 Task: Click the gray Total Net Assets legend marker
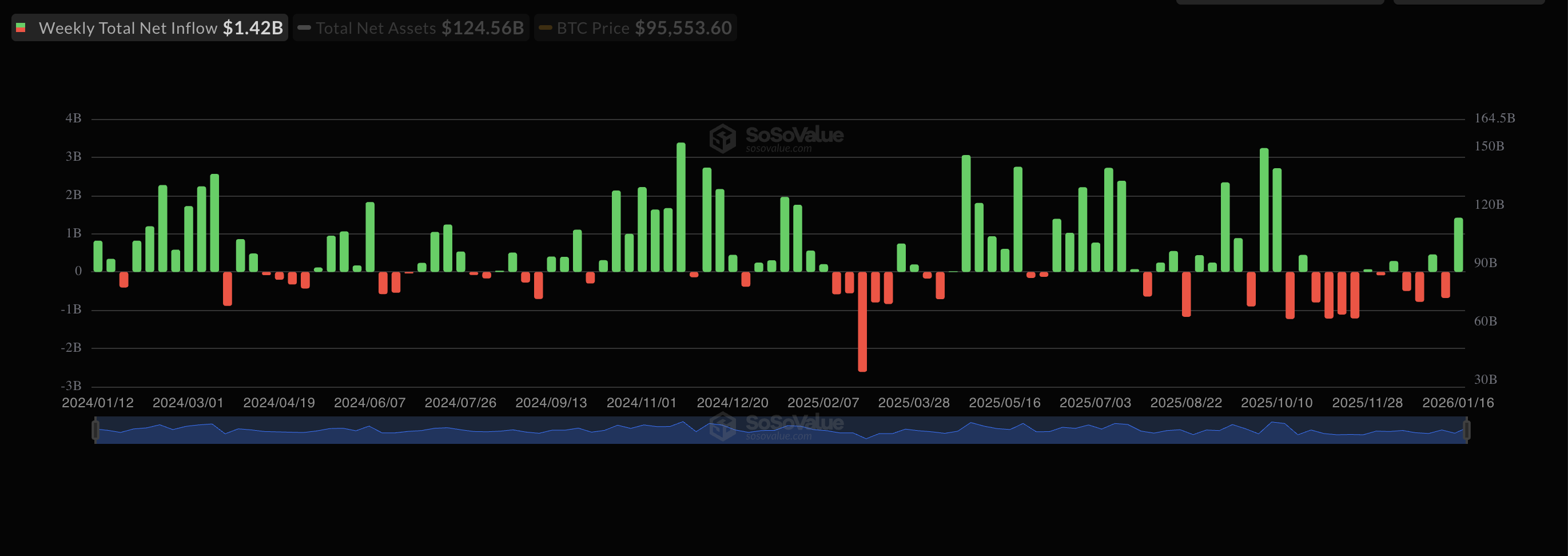point(304,28)
